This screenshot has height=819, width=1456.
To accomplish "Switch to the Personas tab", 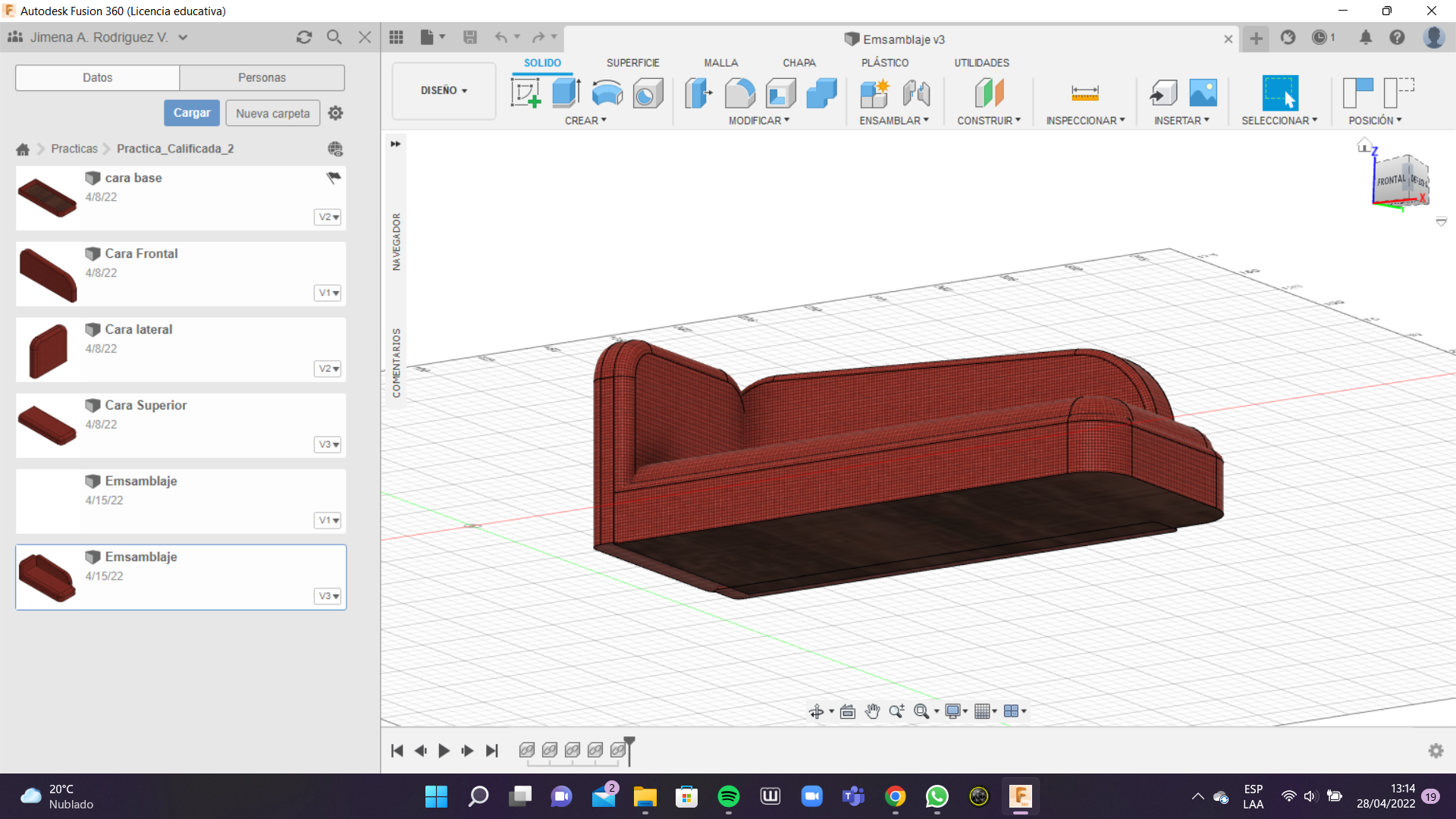I will 262,77.
